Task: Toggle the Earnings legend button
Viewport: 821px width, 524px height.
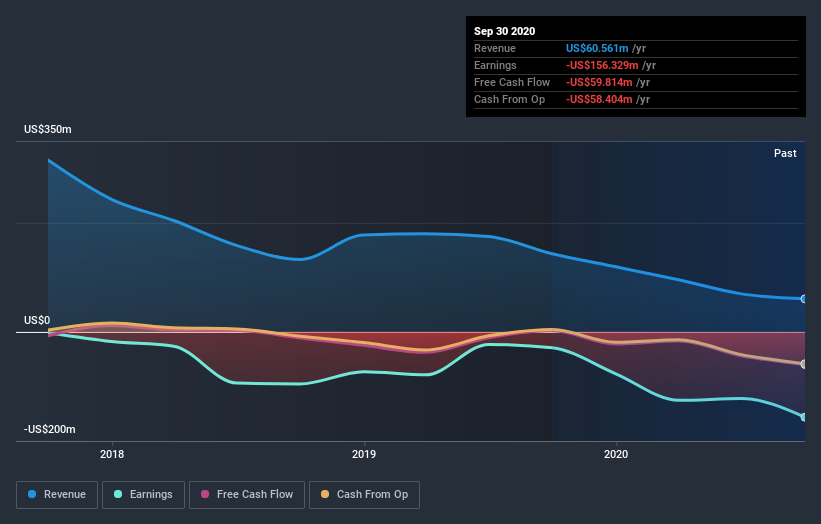Action: point(143,495)
